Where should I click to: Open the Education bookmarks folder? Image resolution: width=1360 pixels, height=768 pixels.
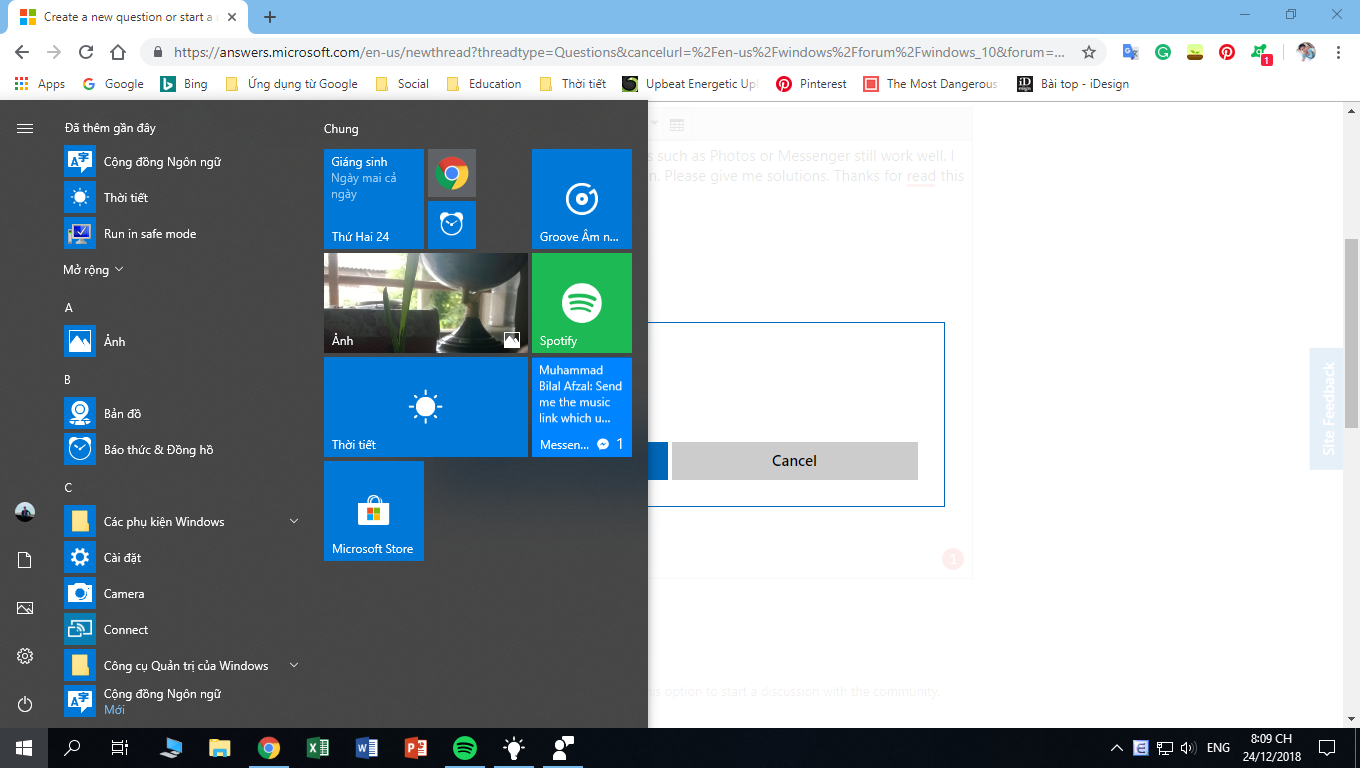pyautogui.click(x=484, y=84)
